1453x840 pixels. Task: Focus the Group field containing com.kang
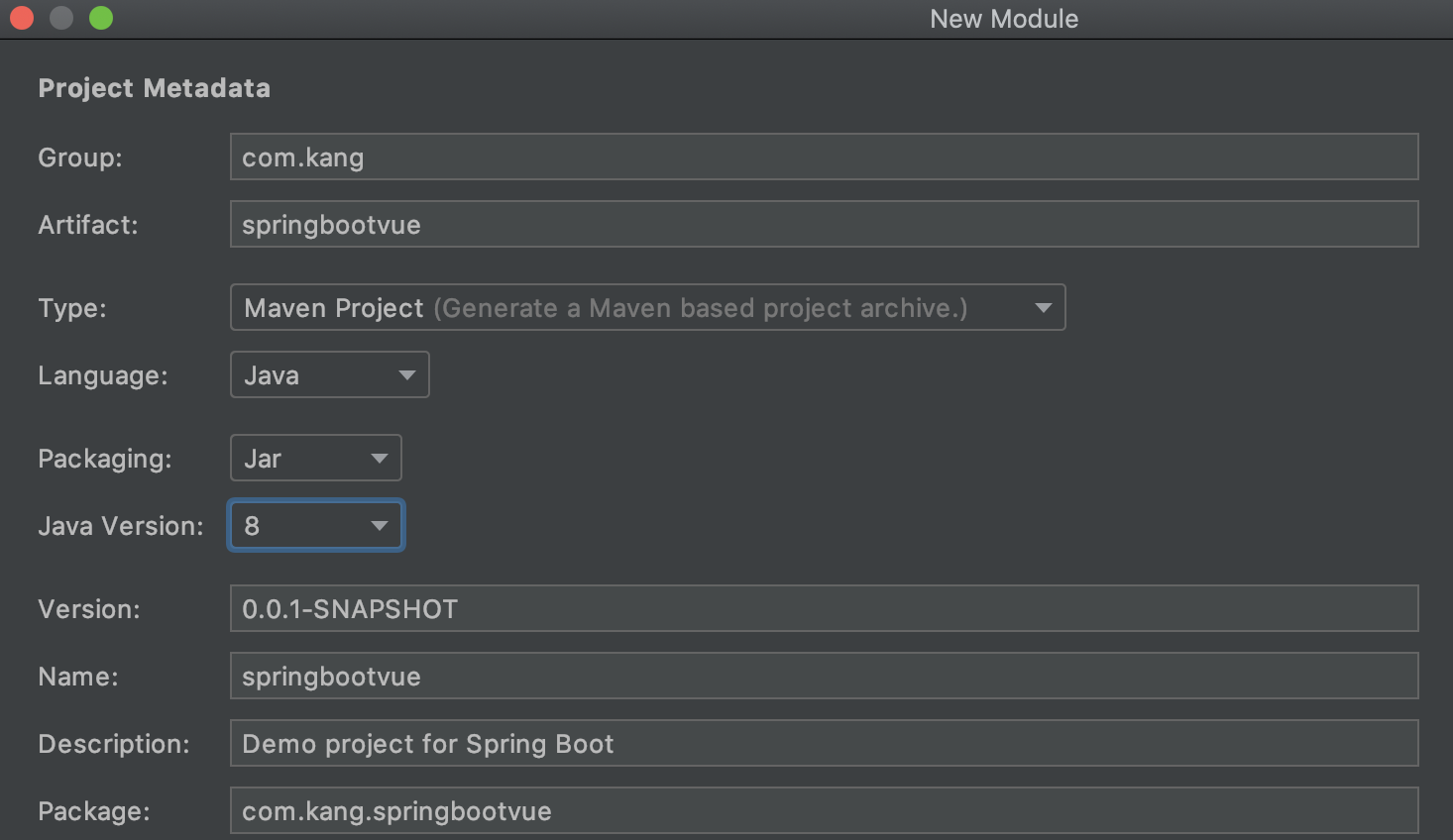[823, 157]
